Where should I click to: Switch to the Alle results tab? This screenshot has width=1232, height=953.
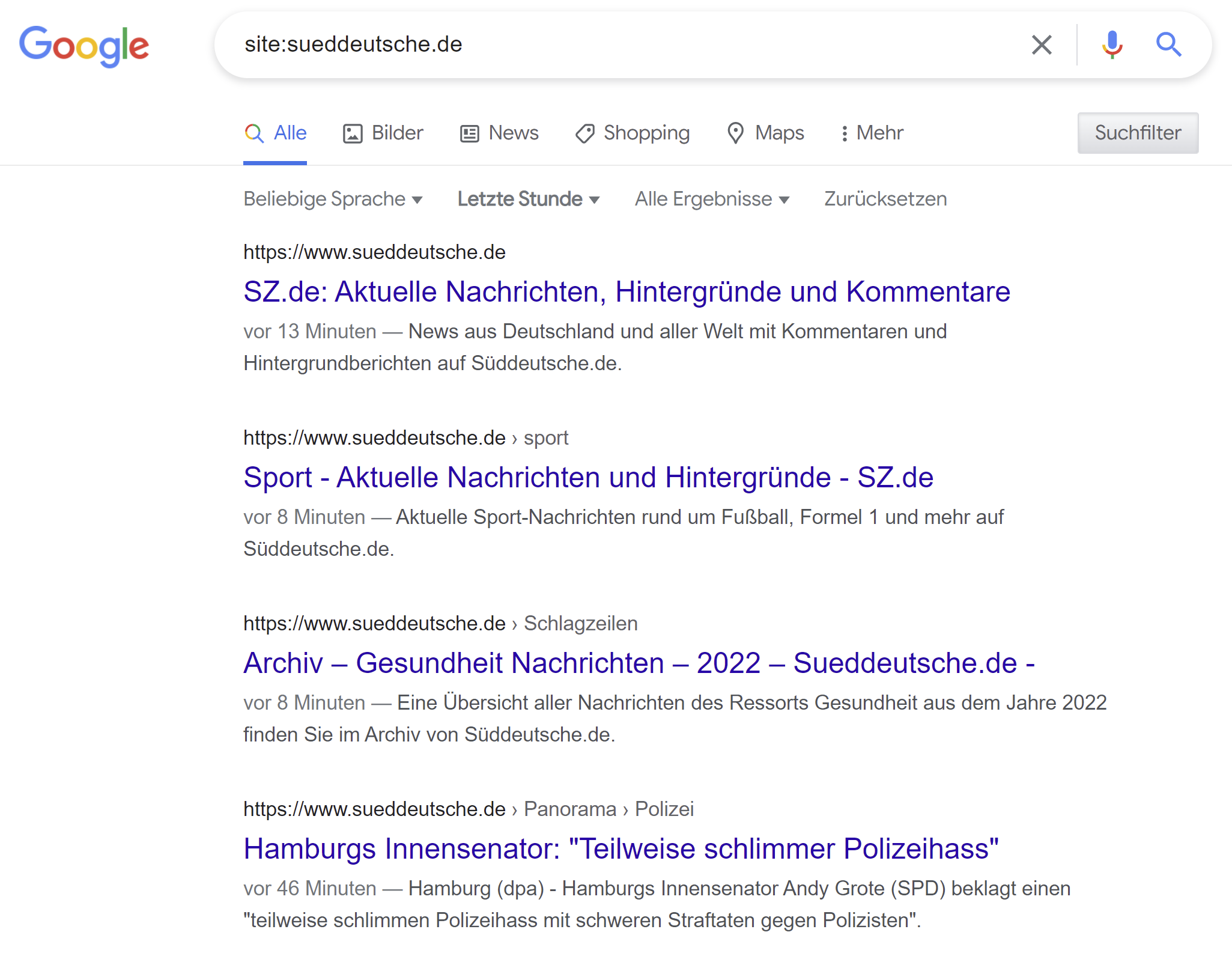click(275, 133)
